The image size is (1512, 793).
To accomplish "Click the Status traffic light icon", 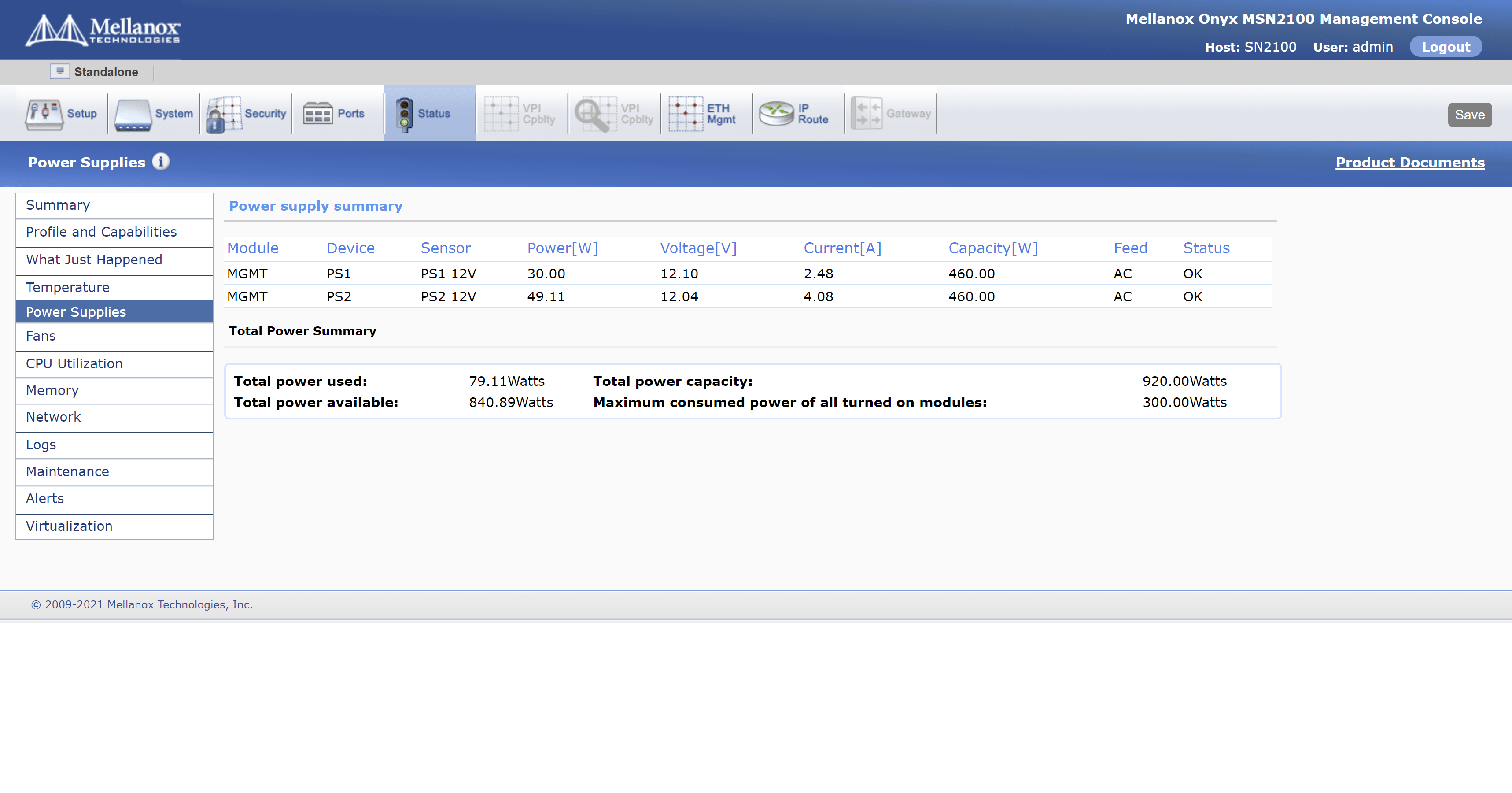I will [404, 114].
